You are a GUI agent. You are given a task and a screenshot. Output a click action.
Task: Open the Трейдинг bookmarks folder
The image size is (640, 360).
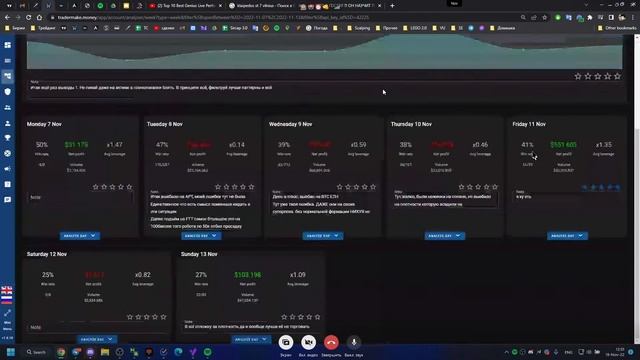pos(43,28)
